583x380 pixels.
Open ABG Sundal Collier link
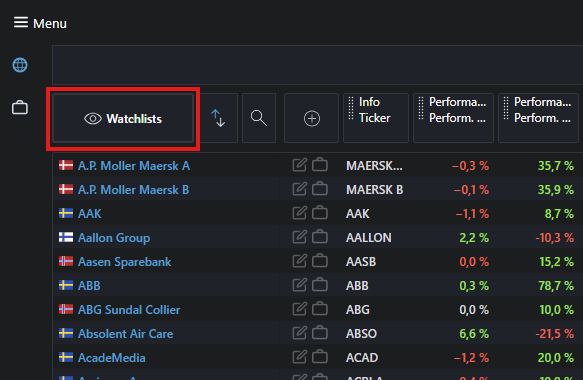(x=129, y=310)
